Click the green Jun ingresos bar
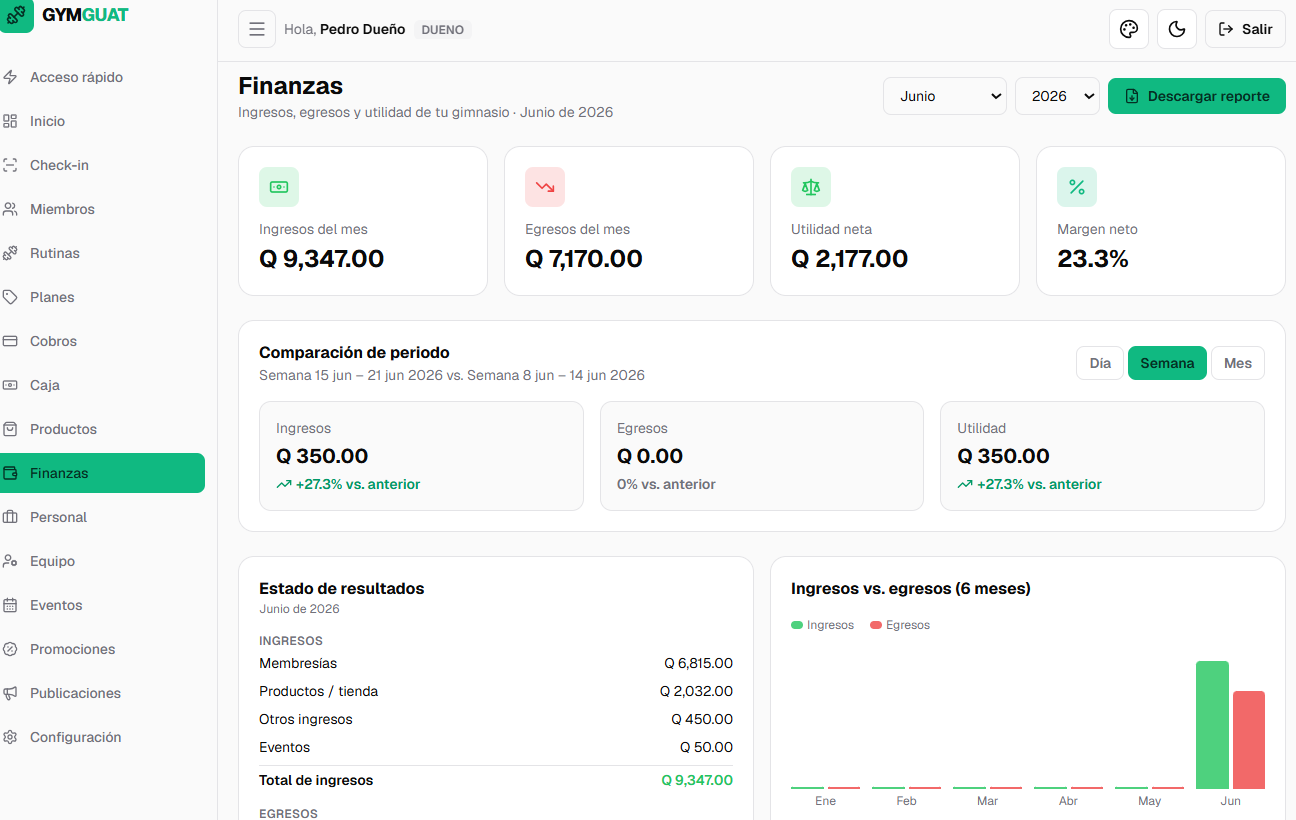Image resolution: width=1296 pixels, height=820 pixels. pyautogui.click(x=1212, y=725)
